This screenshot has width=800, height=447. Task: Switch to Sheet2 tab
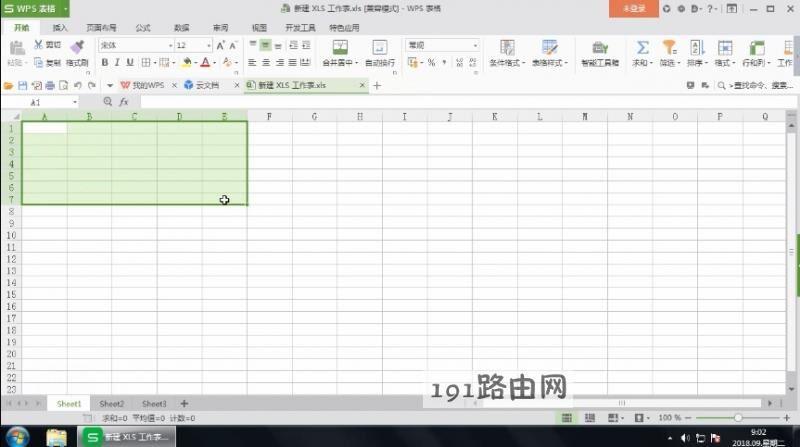click(112, 404)
